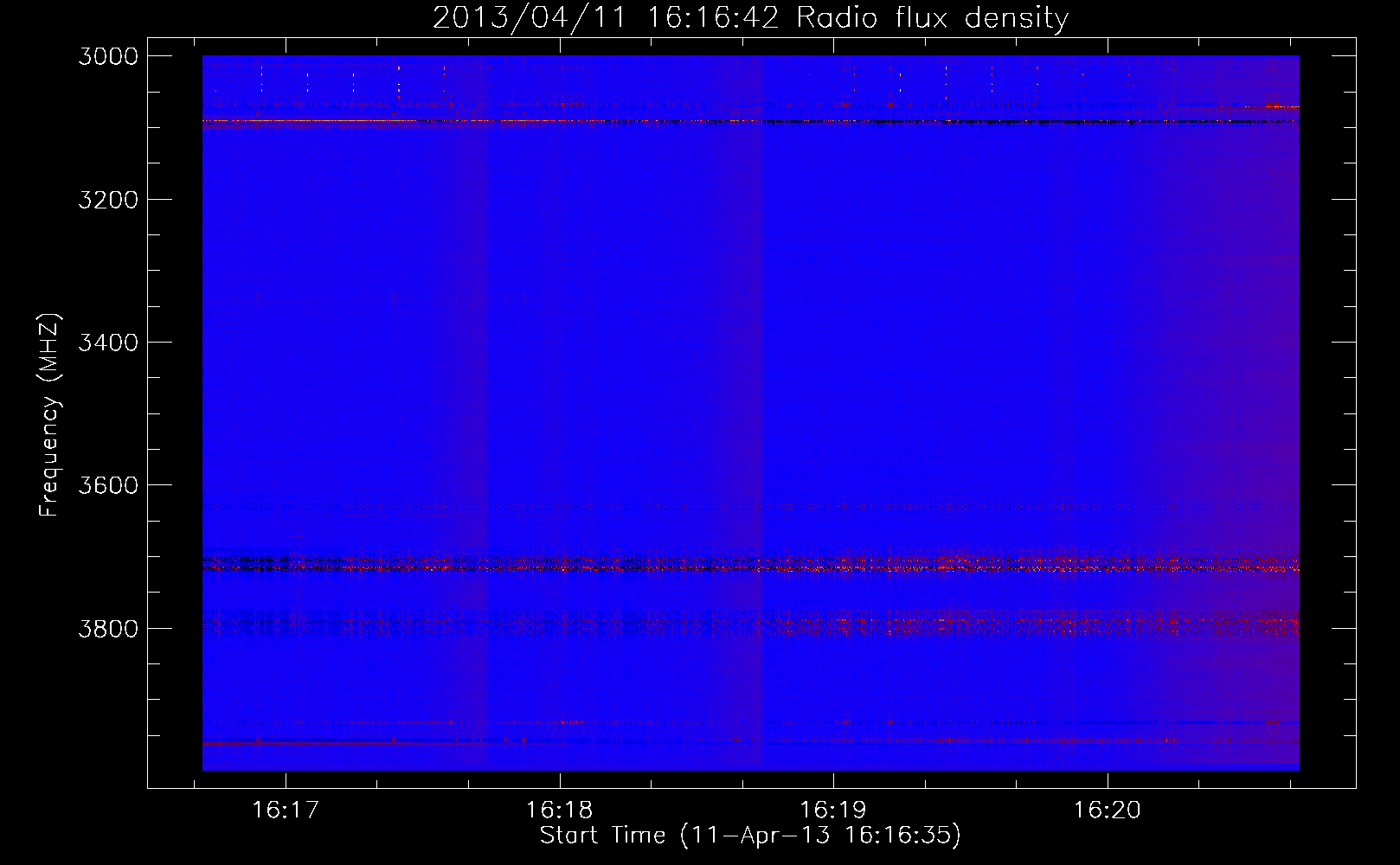Click the 16:17 time axis label
This screenshot has height=865, width=1400.
coord(286,810)
